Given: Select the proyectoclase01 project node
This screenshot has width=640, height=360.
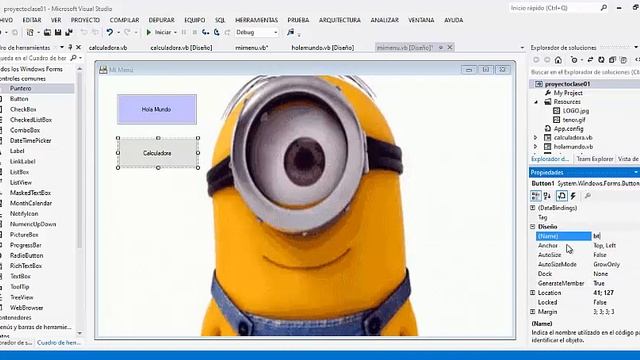Looking at the screenshot, I should (567, 84).
